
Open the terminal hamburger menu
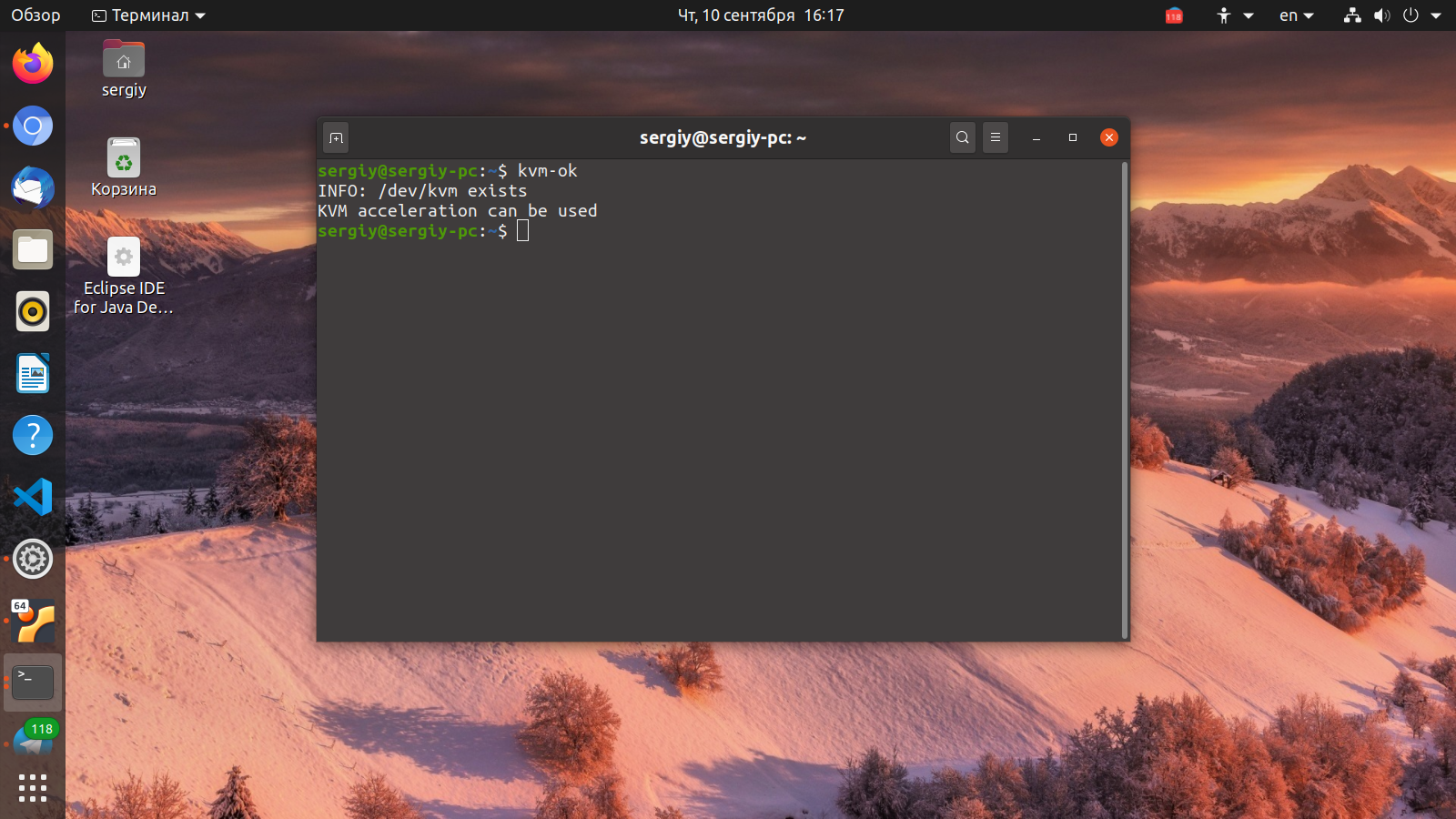click(996, 137)
